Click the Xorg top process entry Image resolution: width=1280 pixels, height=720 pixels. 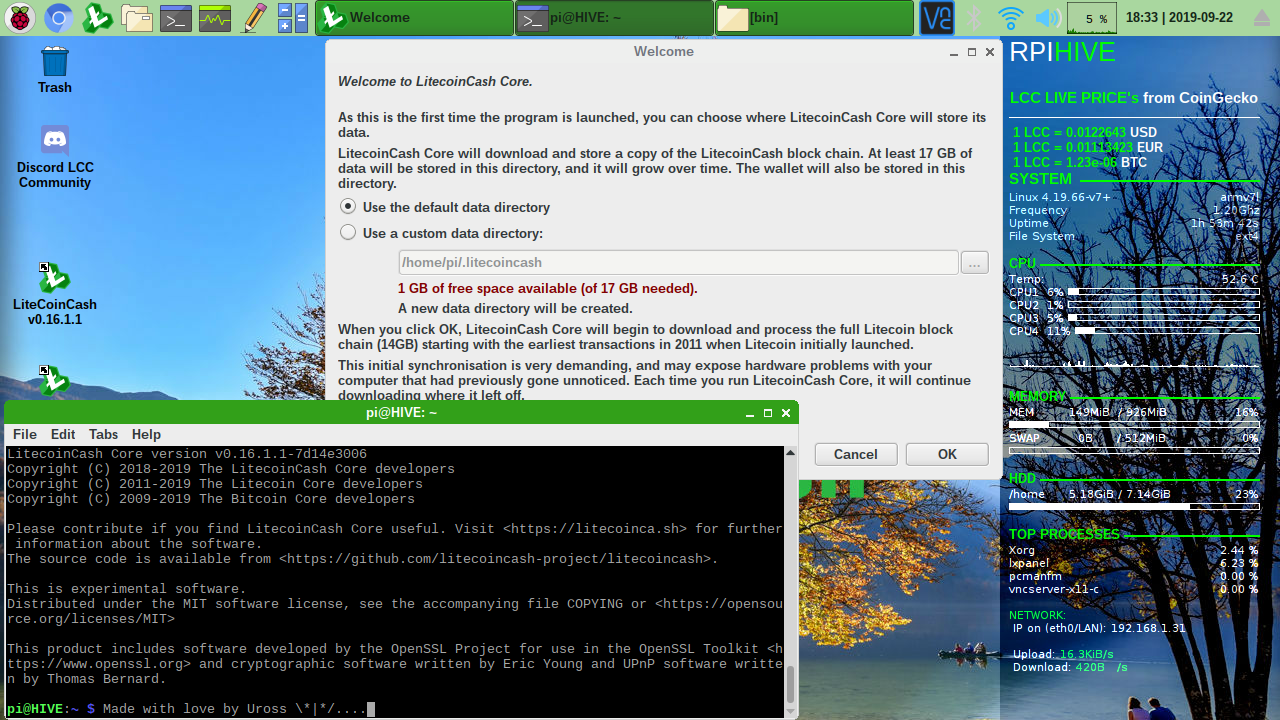pos(1134,550)
